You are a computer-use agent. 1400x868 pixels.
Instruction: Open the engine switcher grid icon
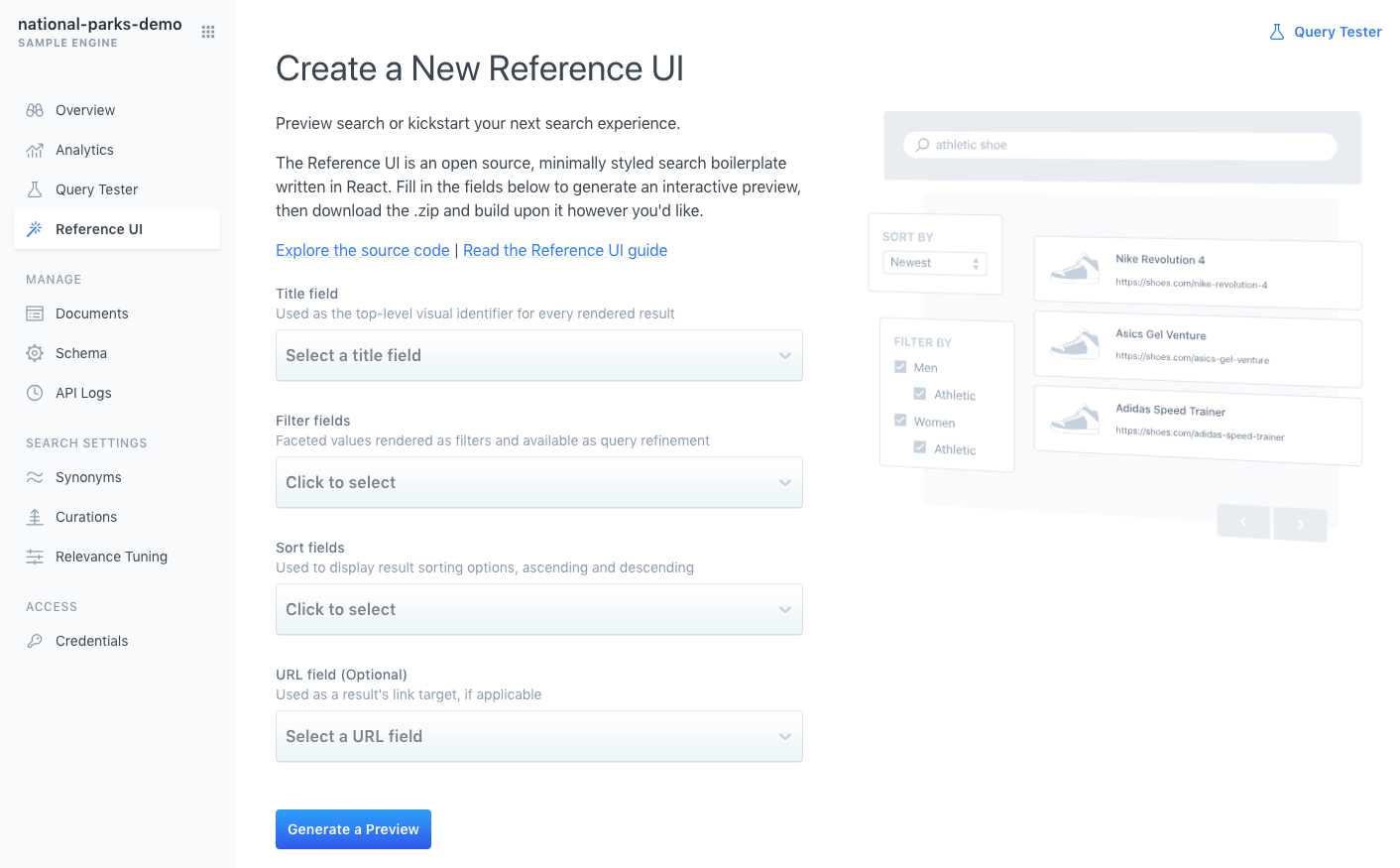pos(208,31)
